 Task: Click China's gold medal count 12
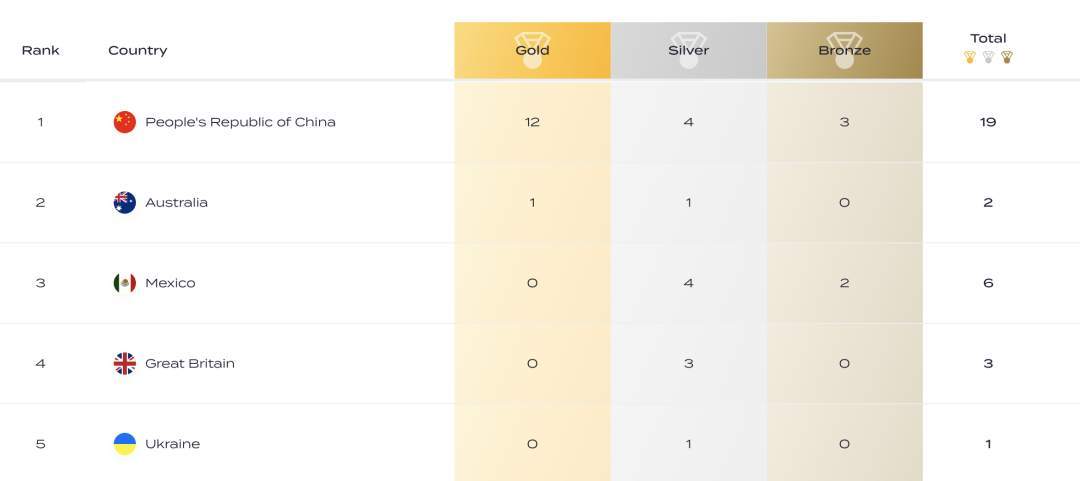click(x=532, y=122)
